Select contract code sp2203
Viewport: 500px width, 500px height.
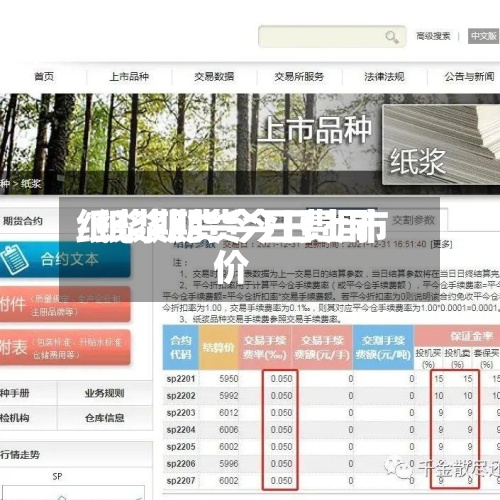181,413
